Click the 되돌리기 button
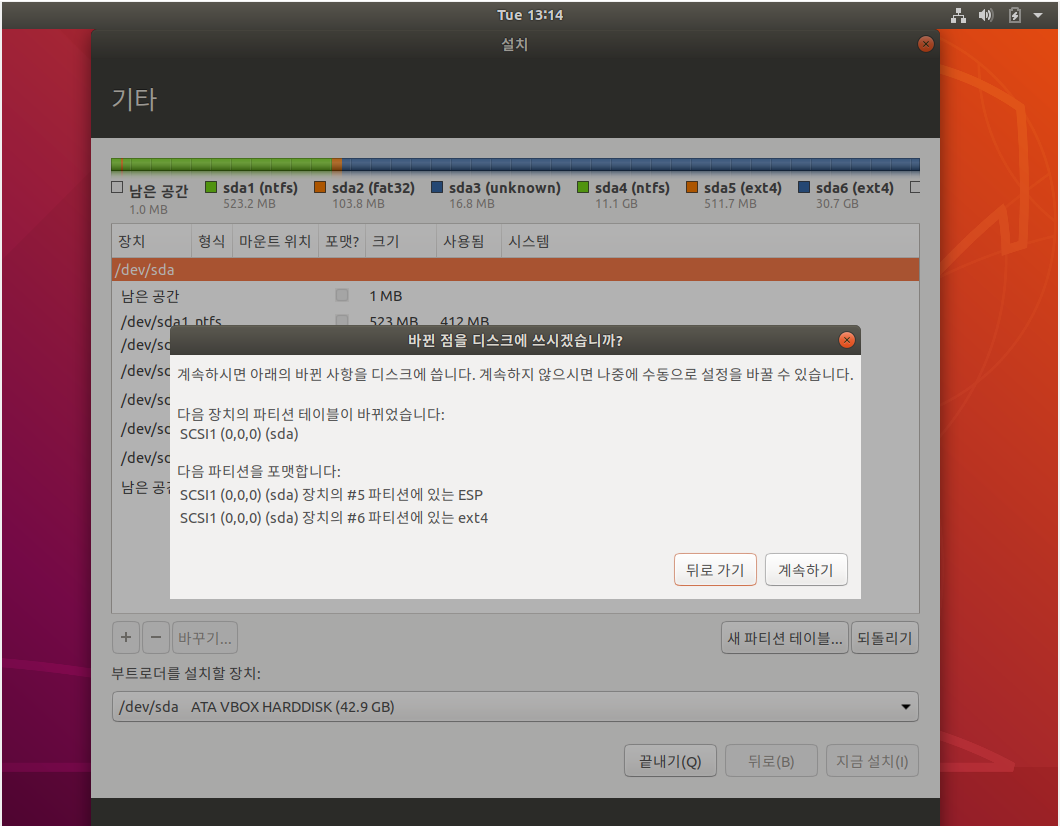Image resolution: width=1060 pixels, height=826 pixels. (x=884, y=637)
